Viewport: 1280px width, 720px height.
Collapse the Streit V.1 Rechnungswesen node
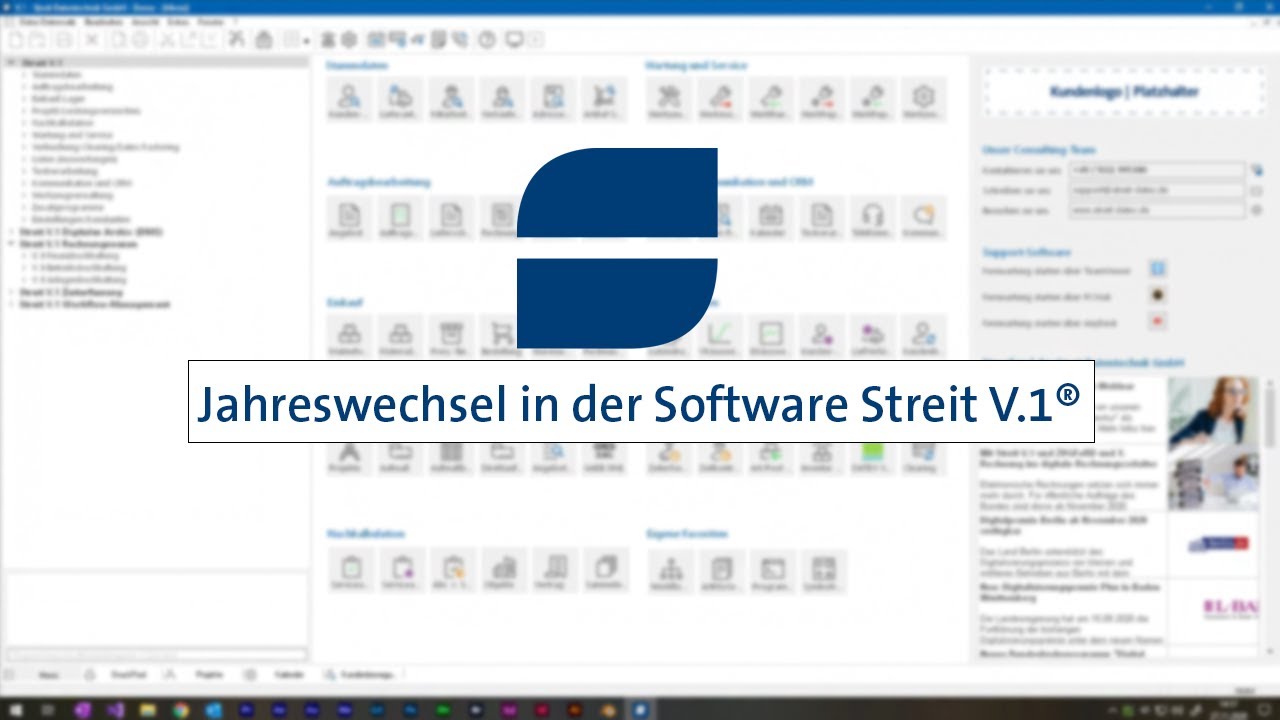(x=11, y=244)
